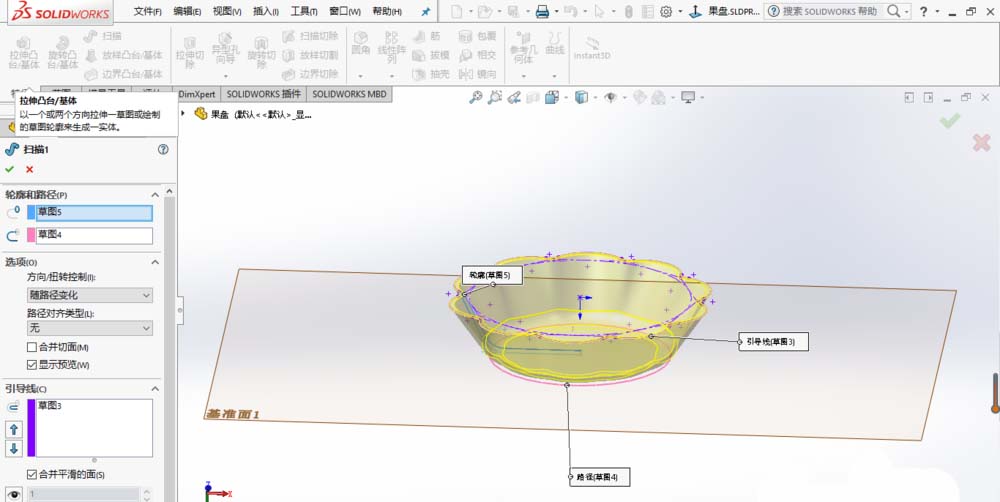1000x502 pixels.
Task: Switch to the SOLIDWORKS MBD tab
Action: tap(349, 94)
